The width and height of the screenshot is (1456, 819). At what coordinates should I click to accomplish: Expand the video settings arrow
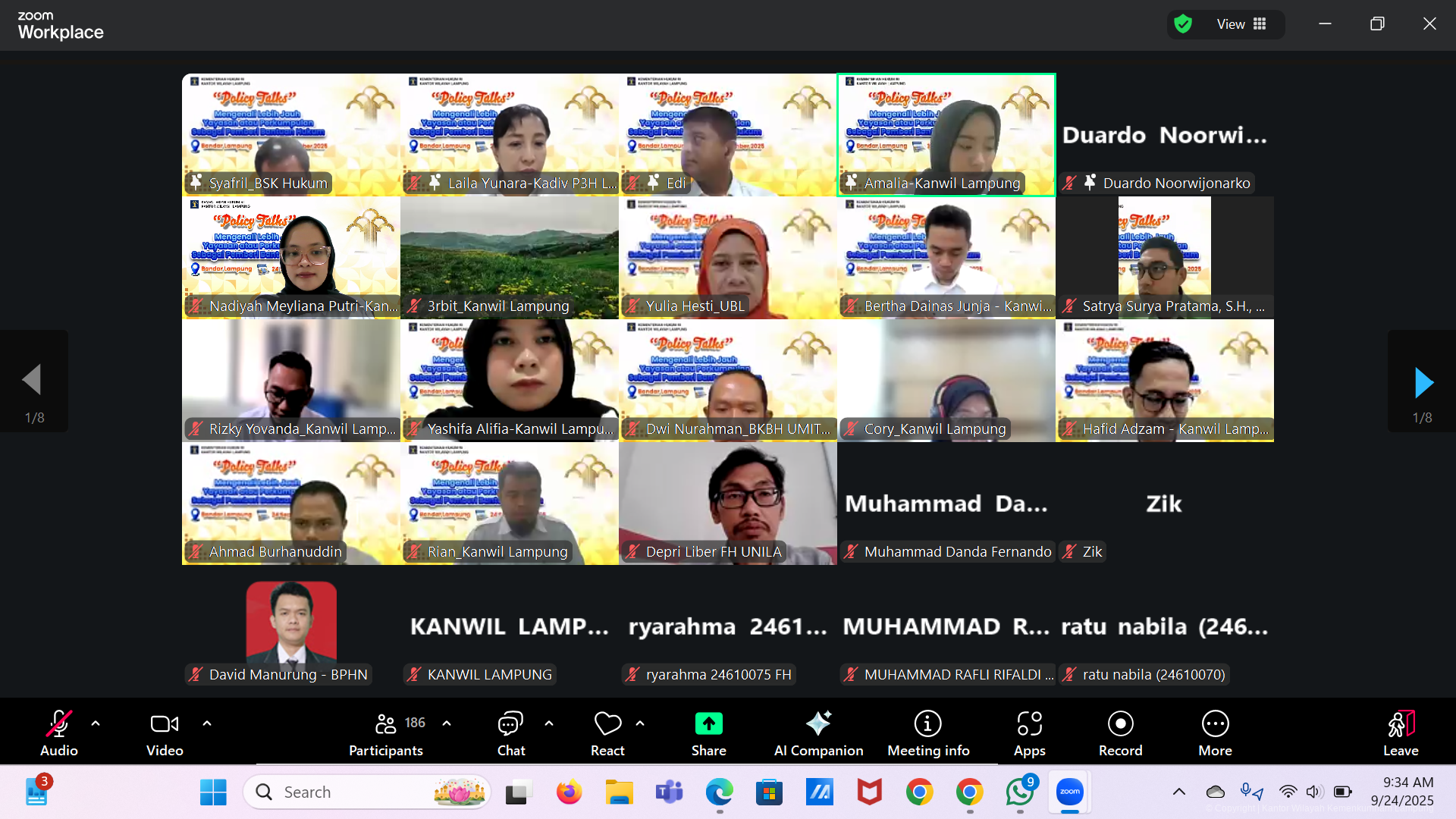pos(207,723)
